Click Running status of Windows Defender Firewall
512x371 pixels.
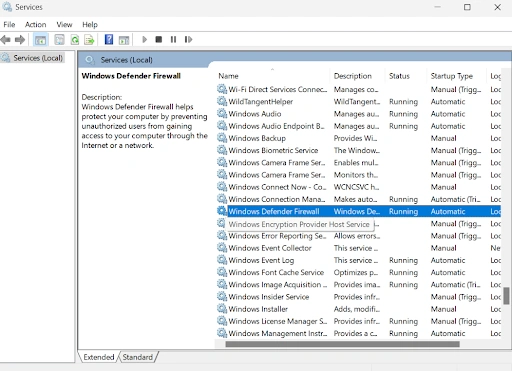pos(403,211)
